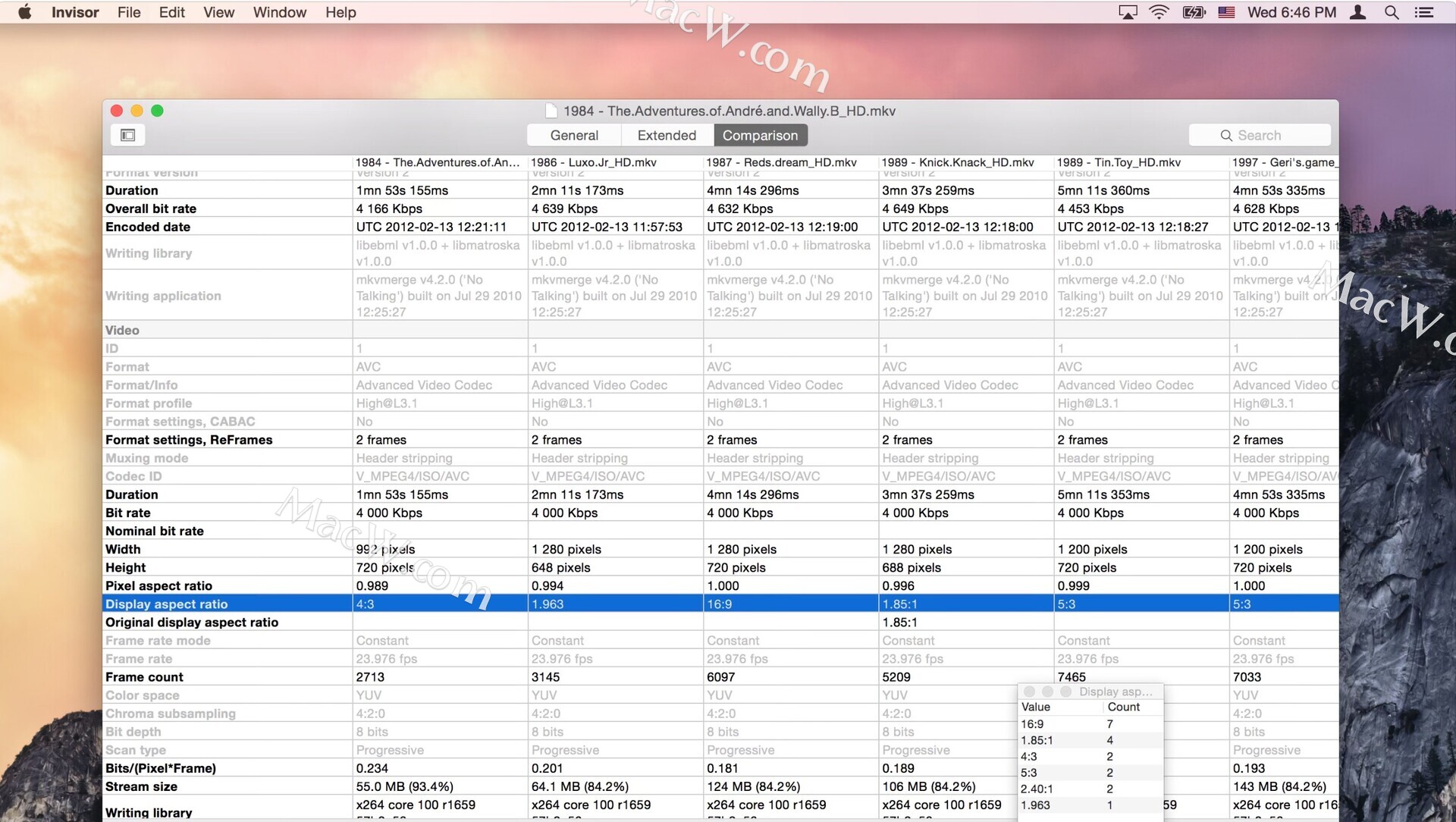This screenshot has height=822, width=1456.
Task: Open the Invisor app menu
Action: (75, 12)
